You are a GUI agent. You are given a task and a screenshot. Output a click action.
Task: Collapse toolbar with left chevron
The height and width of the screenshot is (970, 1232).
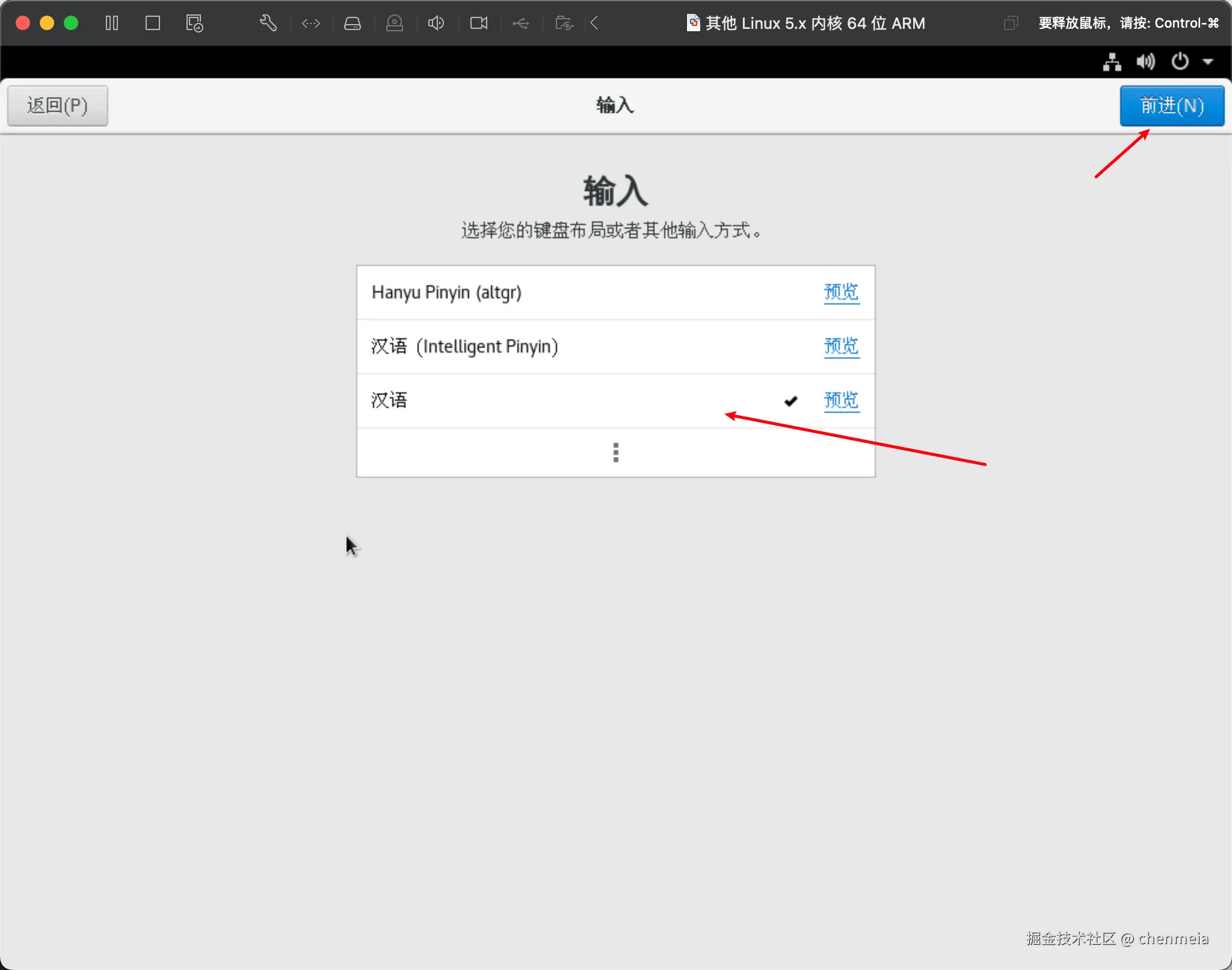point(594,23)
